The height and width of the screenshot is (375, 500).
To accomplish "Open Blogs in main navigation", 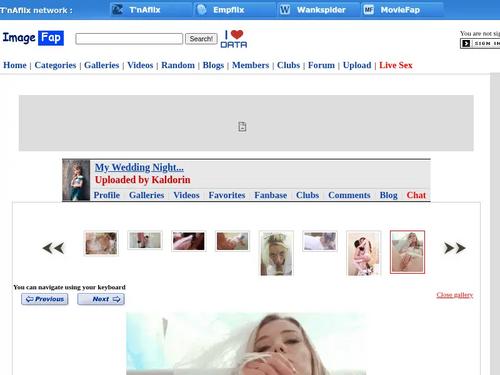I will pyautogui.click(x=213, y=65).
